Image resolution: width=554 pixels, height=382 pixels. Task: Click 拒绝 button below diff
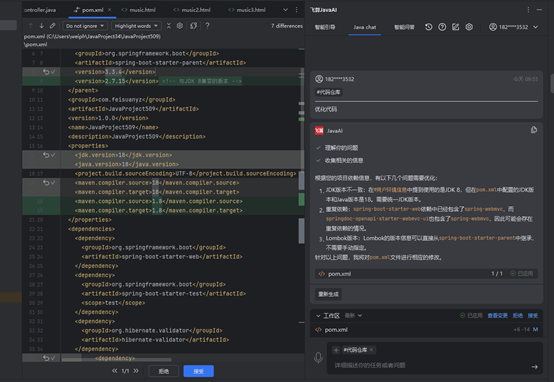[x=163, y=371]
